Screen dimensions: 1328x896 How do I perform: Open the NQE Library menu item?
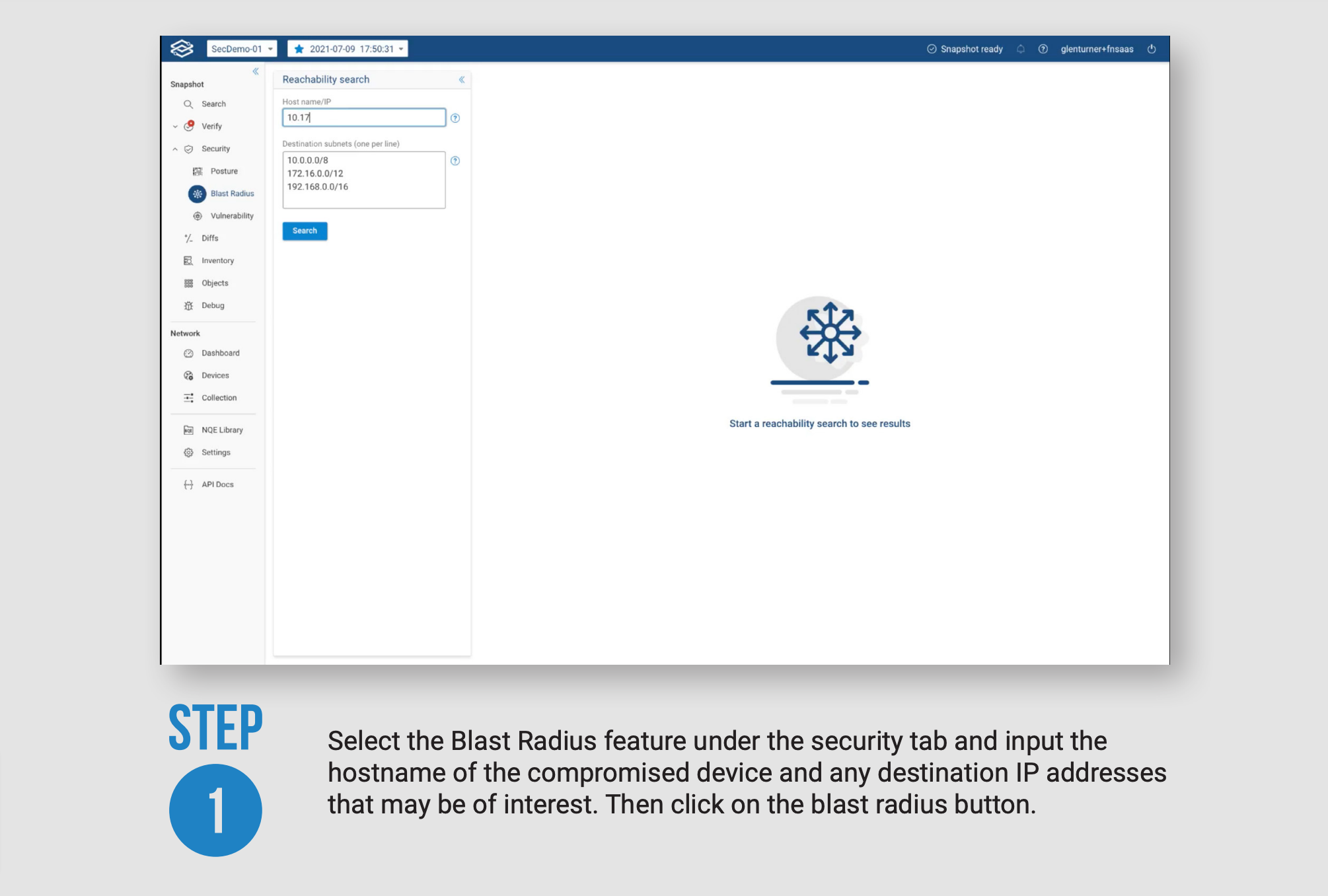(x=222, y=430)
